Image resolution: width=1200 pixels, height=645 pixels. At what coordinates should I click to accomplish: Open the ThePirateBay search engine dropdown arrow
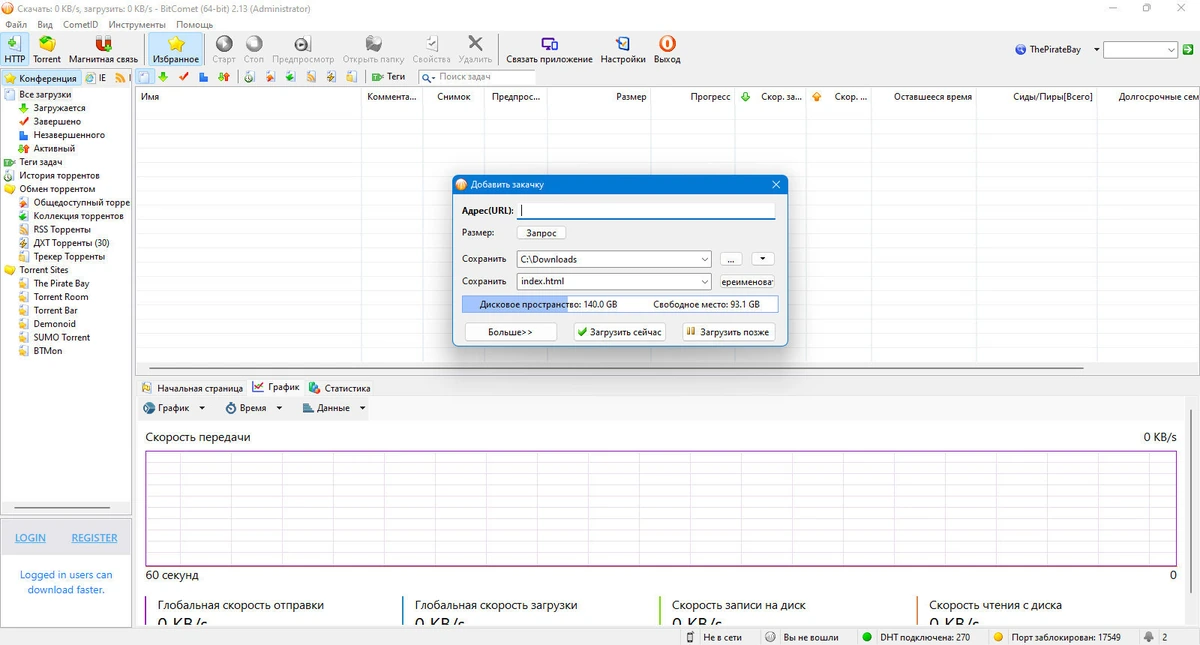pyautogui.click(x=1096, y=49)
